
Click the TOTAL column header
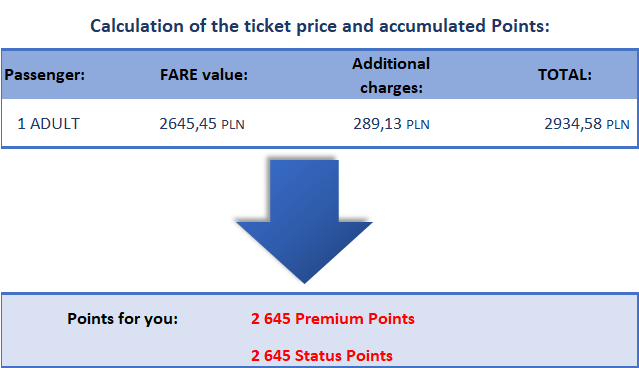point(565,75)
